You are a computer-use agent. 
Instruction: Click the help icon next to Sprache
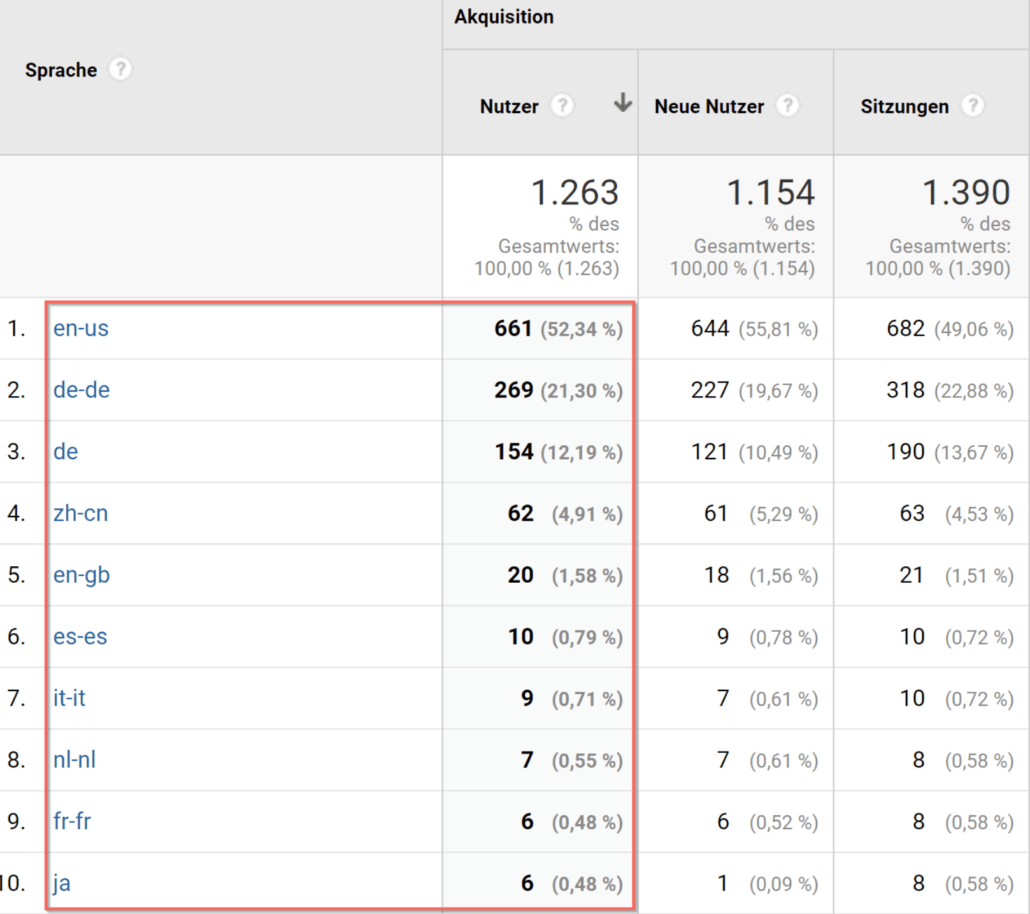point(120,69)
